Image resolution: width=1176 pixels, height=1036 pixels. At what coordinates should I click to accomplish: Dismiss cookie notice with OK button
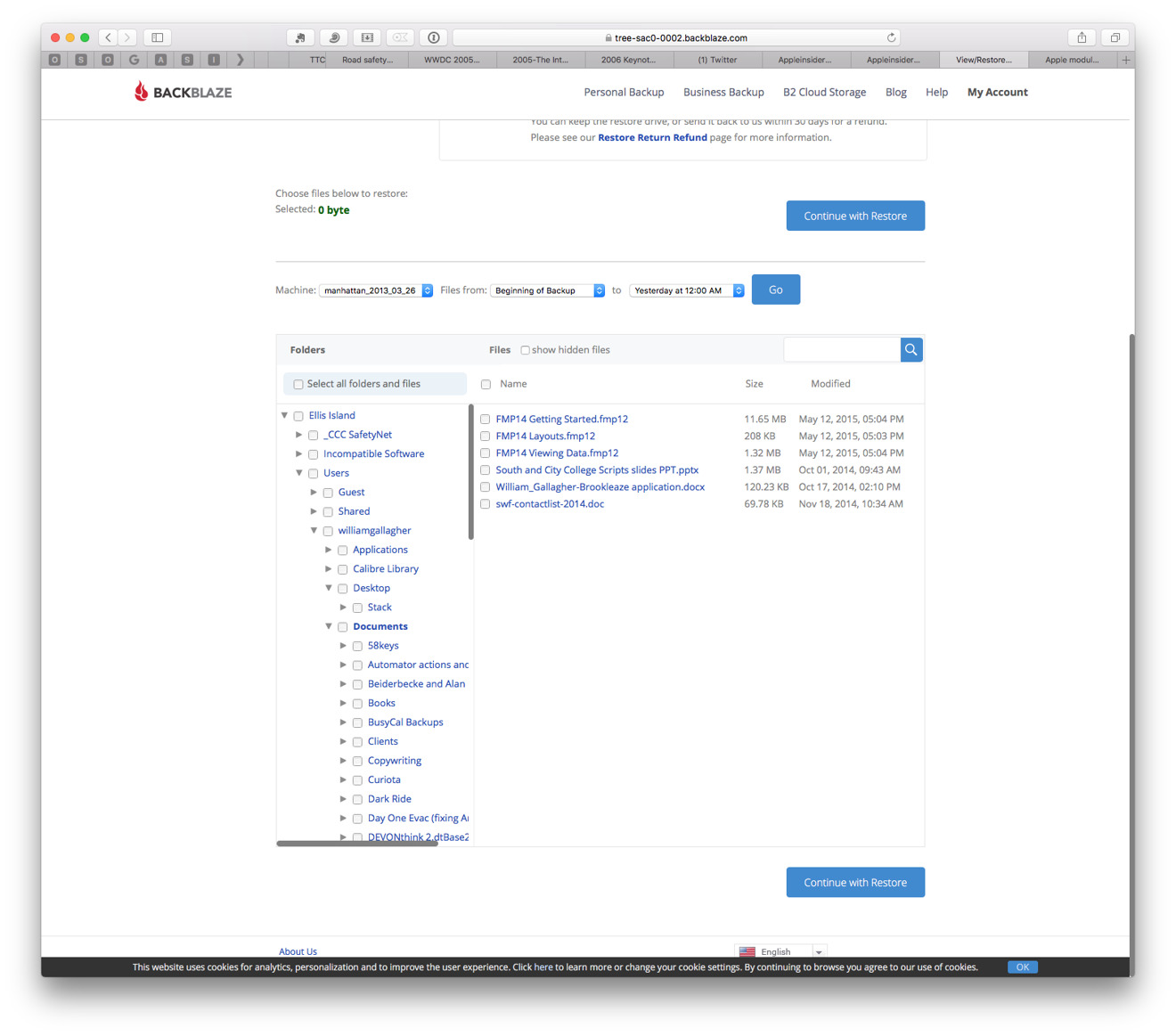(1023, 967)
